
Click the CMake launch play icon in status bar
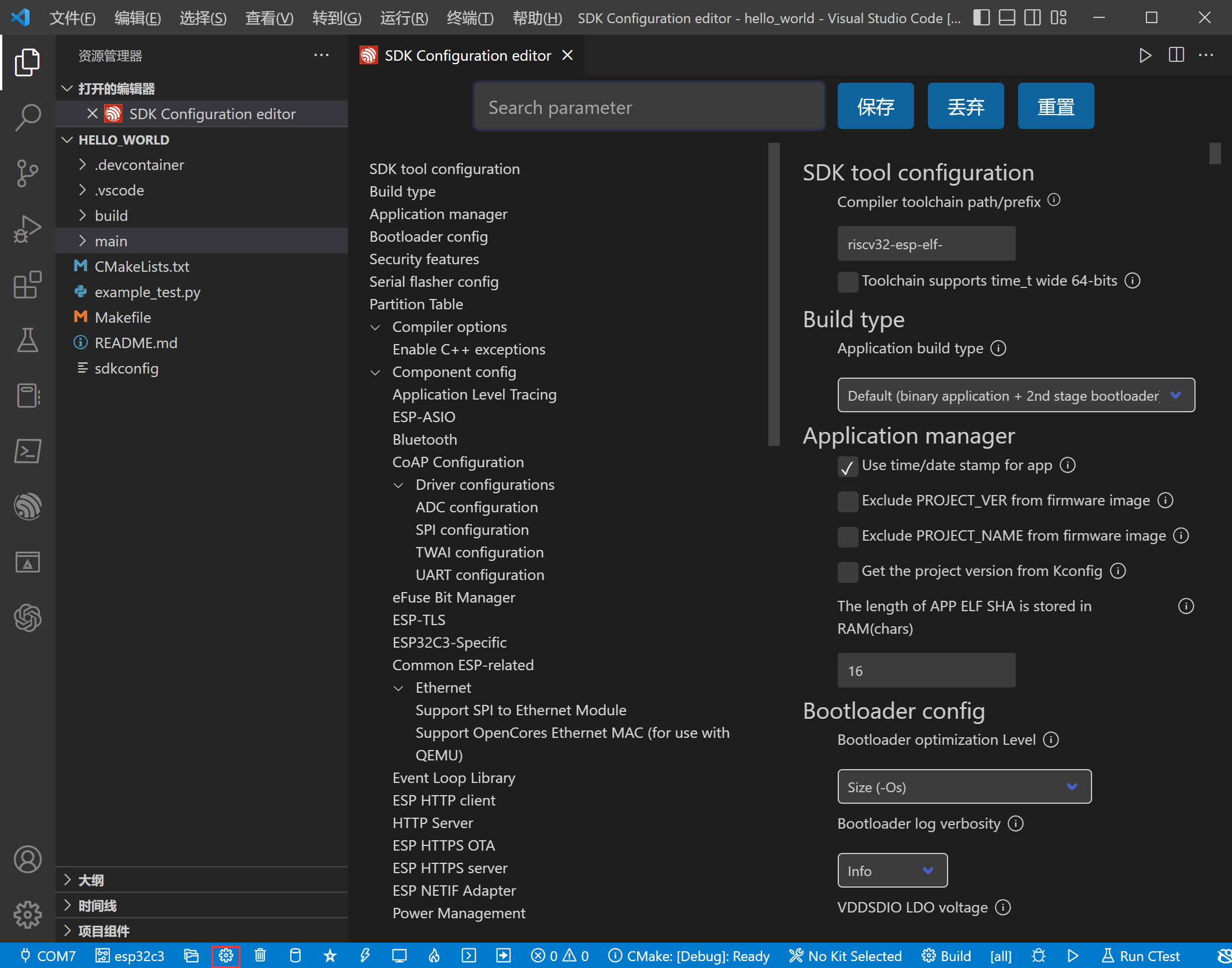[x=1072, y=956]
